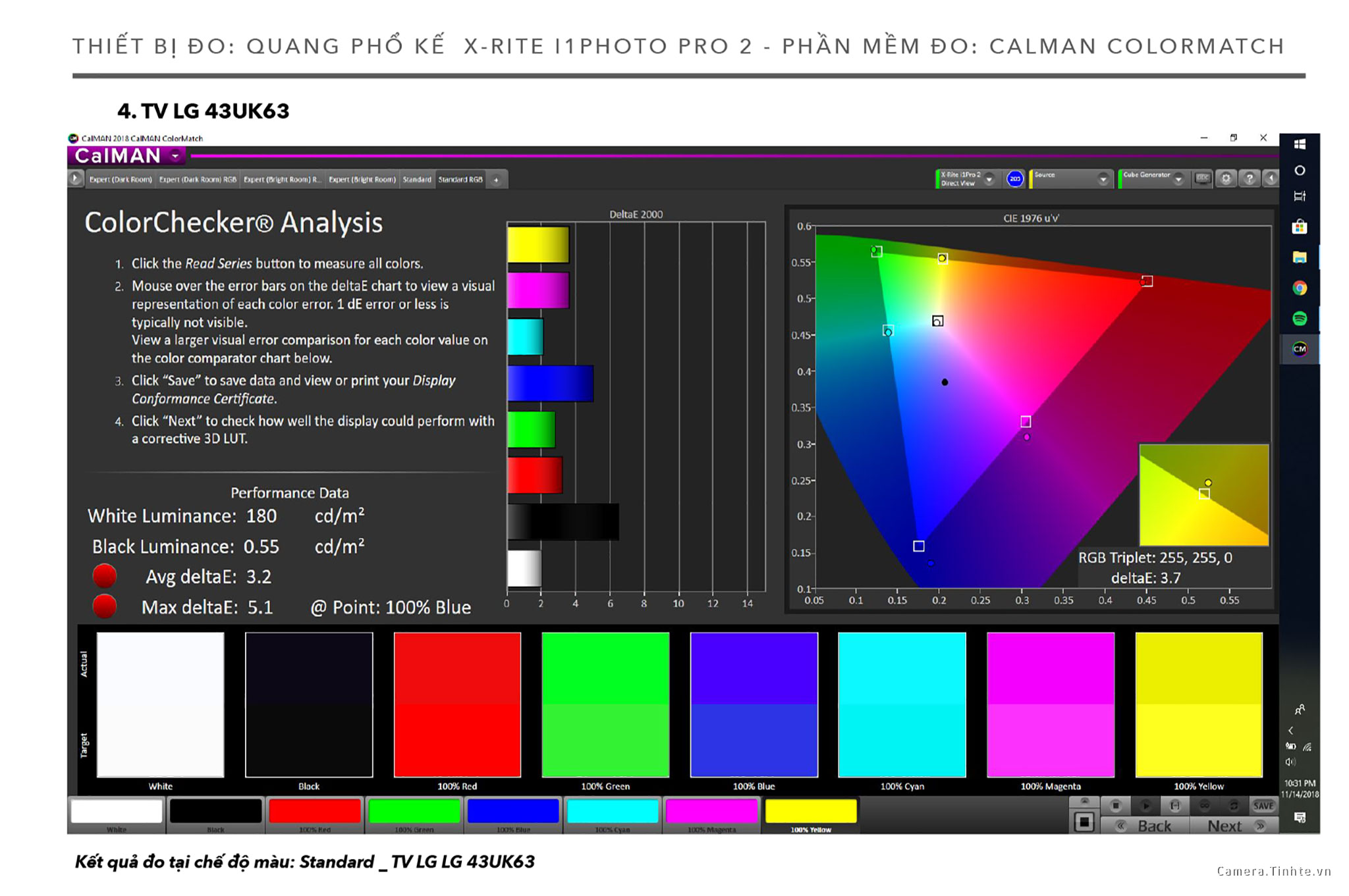Open Task View icon on taskbar

1300,196
